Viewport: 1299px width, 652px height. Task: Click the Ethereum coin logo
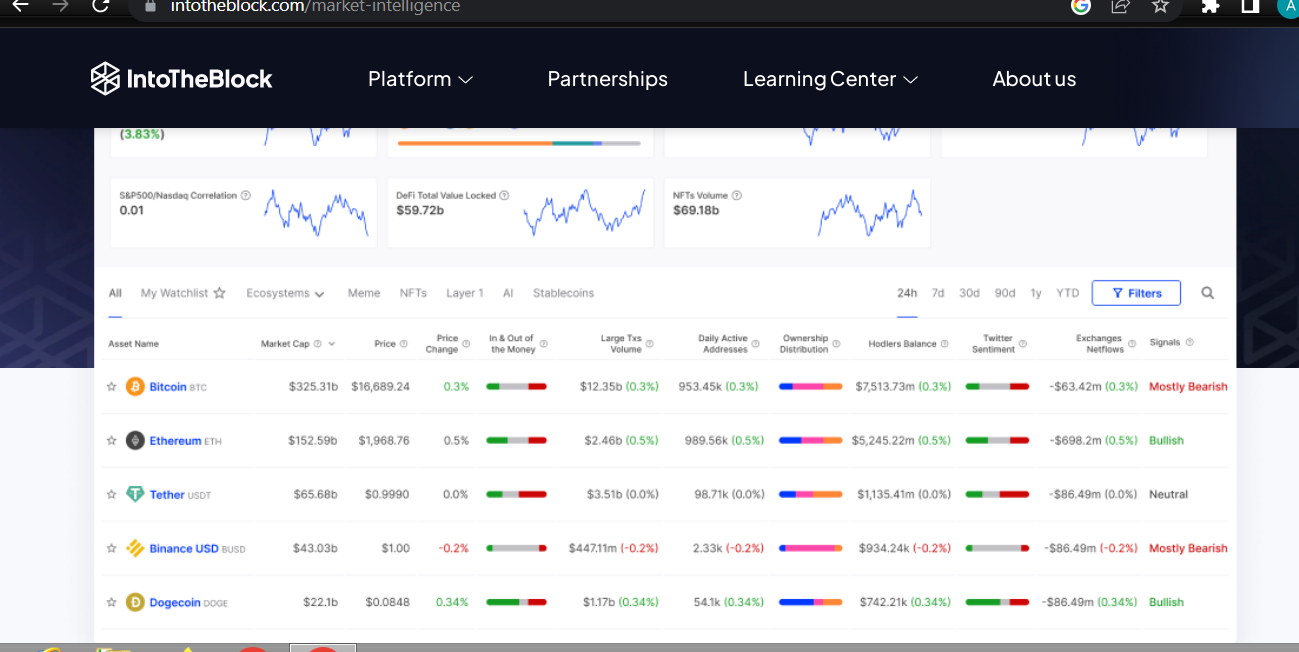point(135,440)
